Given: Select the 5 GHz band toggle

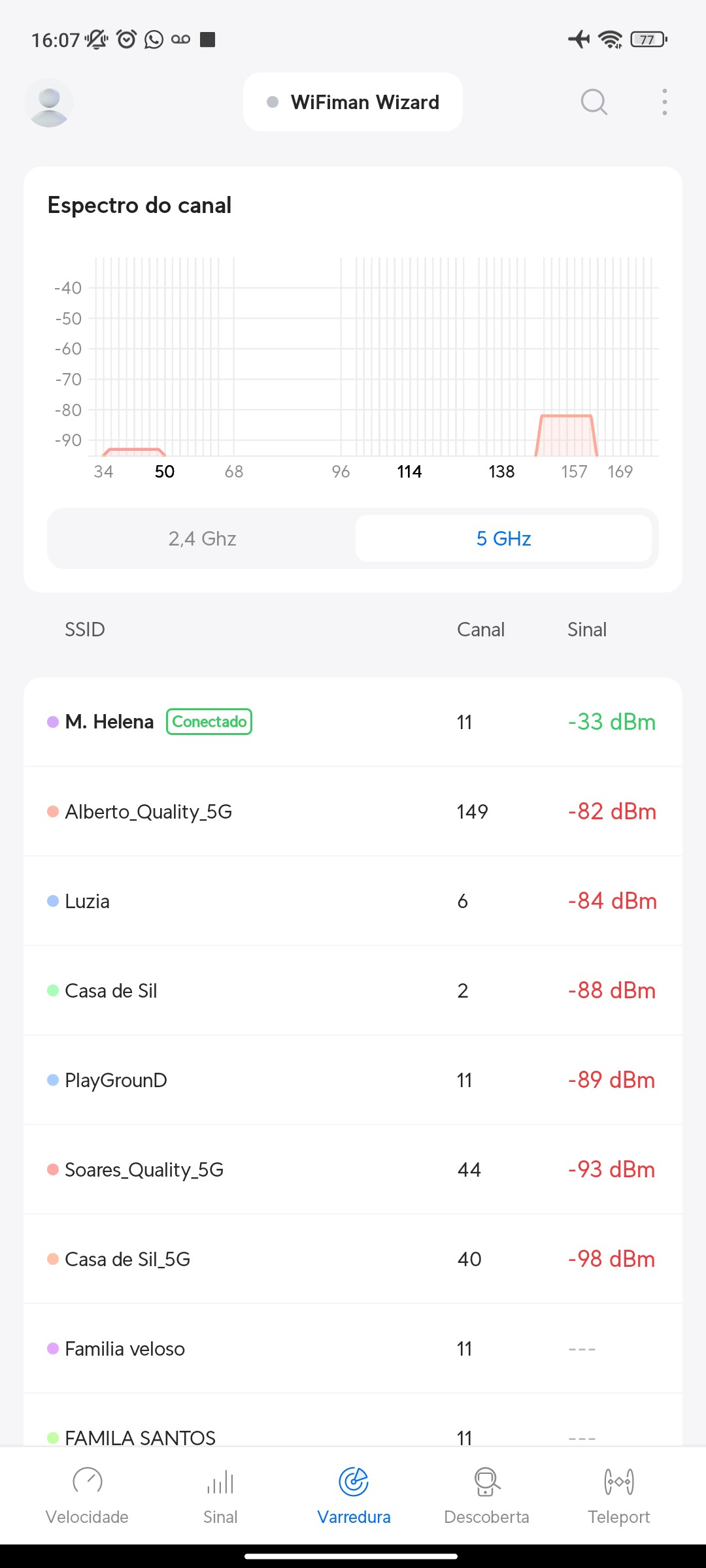Looking at the screenshot, I should coord(503,538).
